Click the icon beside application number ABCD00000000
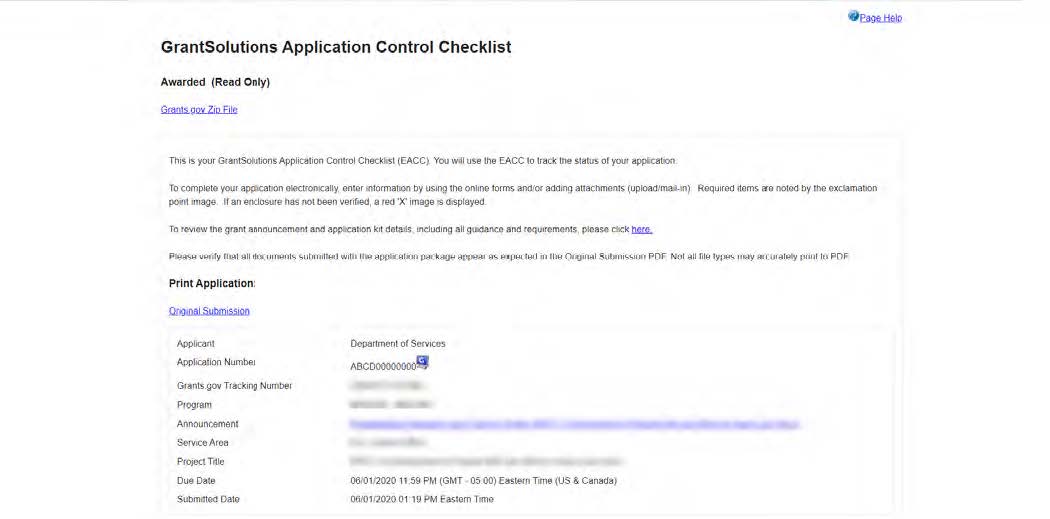Screen dimensions: 1050x519 [x=422, y=362]
